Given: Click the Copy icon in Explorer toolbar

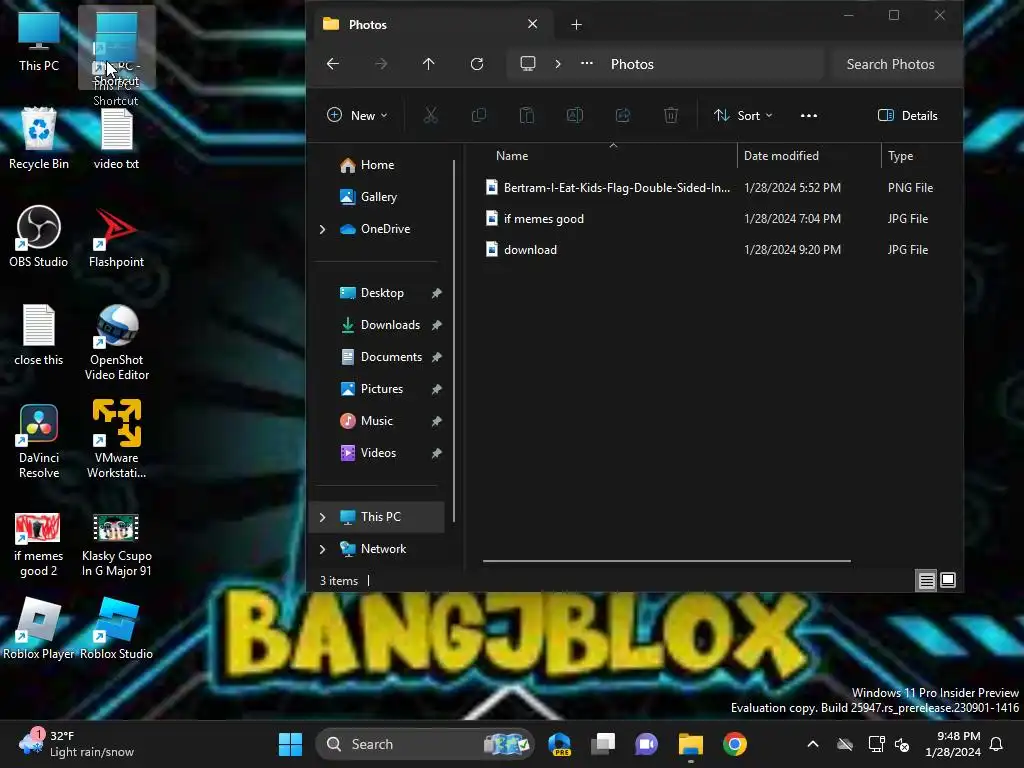Looking at the screenshot, I should [x=479, y=116].
